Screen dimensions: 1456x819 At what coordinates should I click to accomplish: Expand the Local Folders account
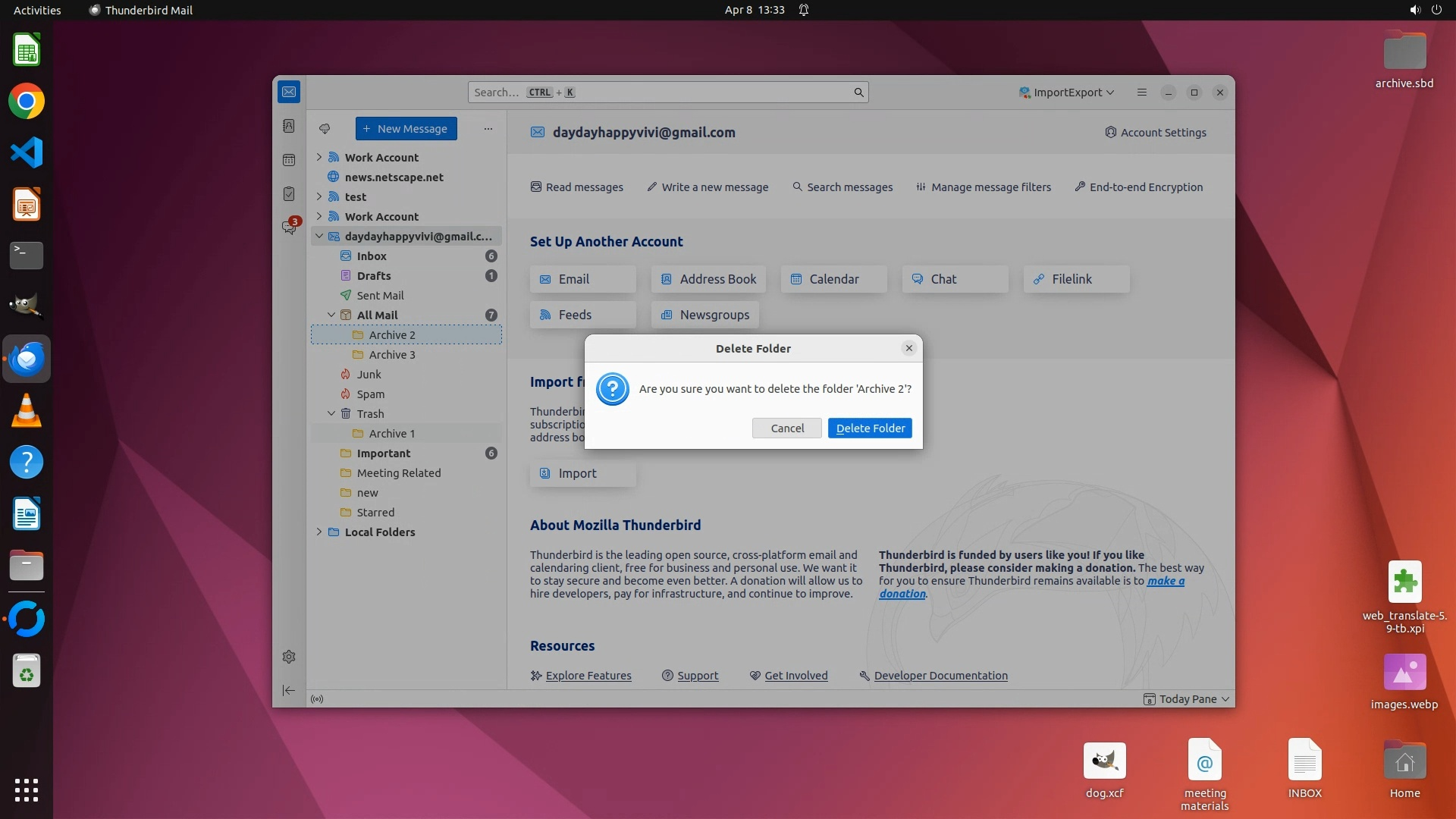(x=319, y=532)
